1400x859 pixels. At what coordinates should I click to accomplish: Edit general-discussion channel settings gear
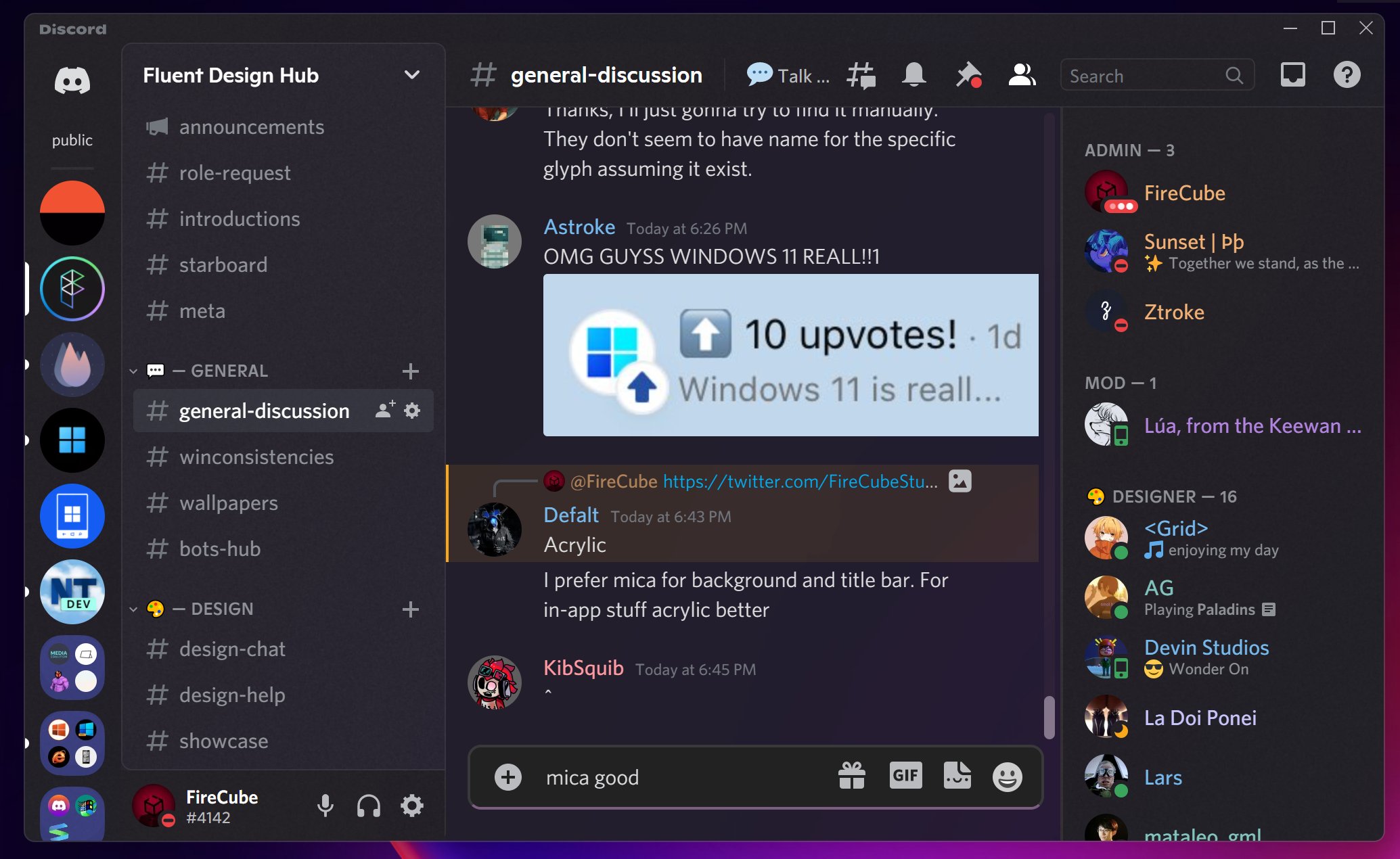pyautogui.click(x=412, y=410)
